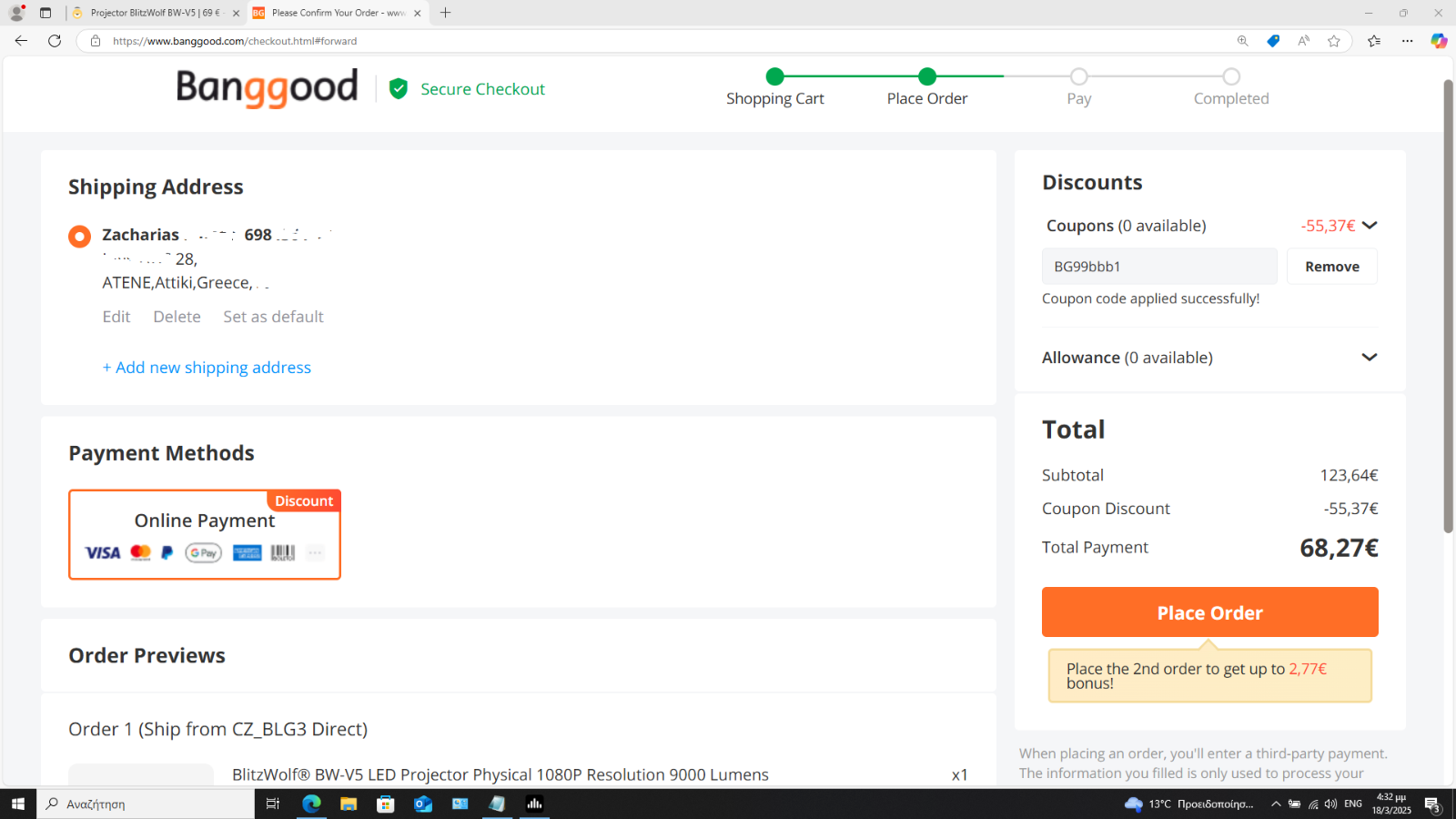The height and width of the screenshot is (819, 1456).
Task: Click the orange Place Order button
Action: (1209, 612)
